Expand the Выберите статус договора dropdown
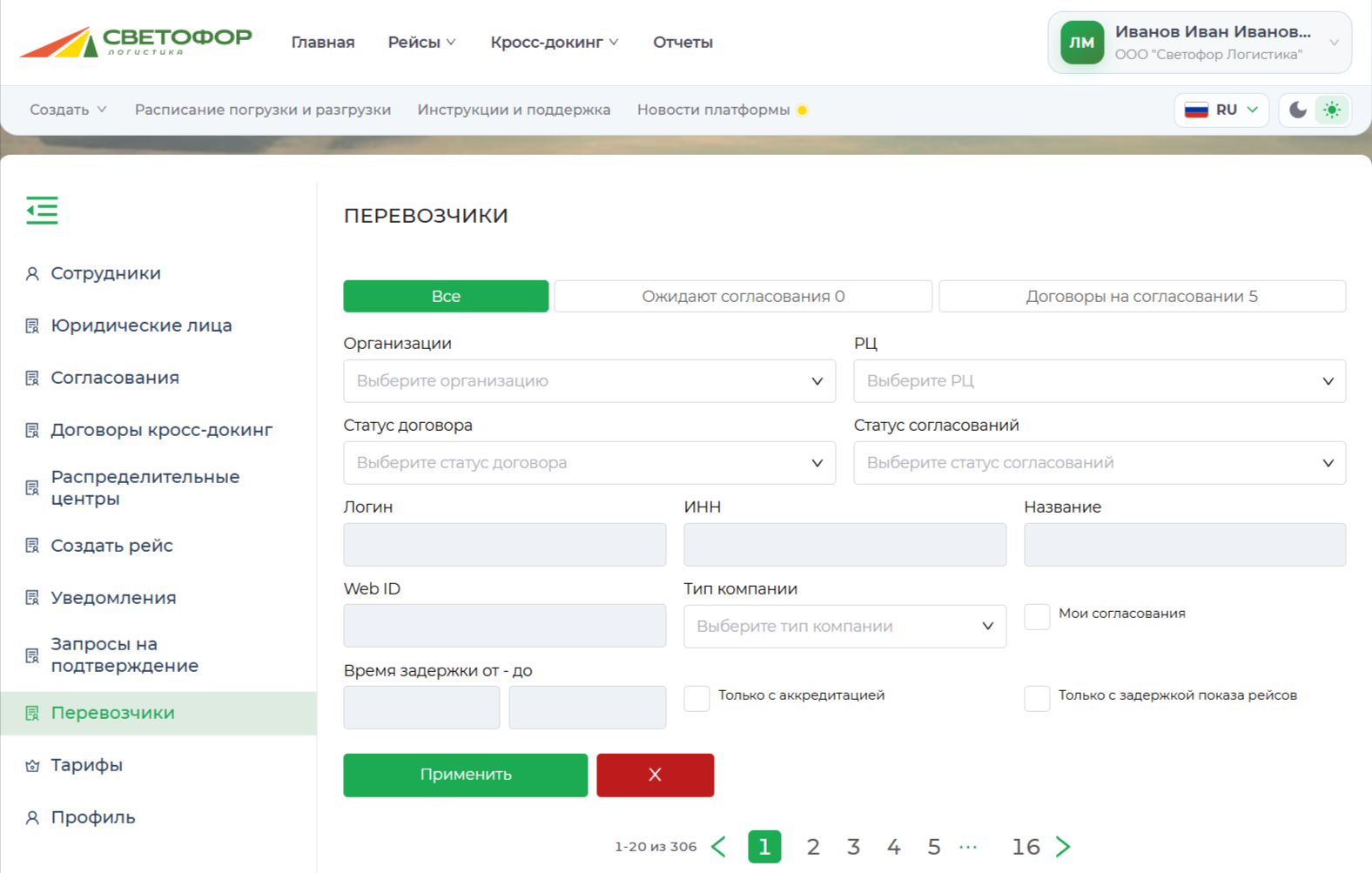Screen dimensions: 1372x873 click(589, 463)
